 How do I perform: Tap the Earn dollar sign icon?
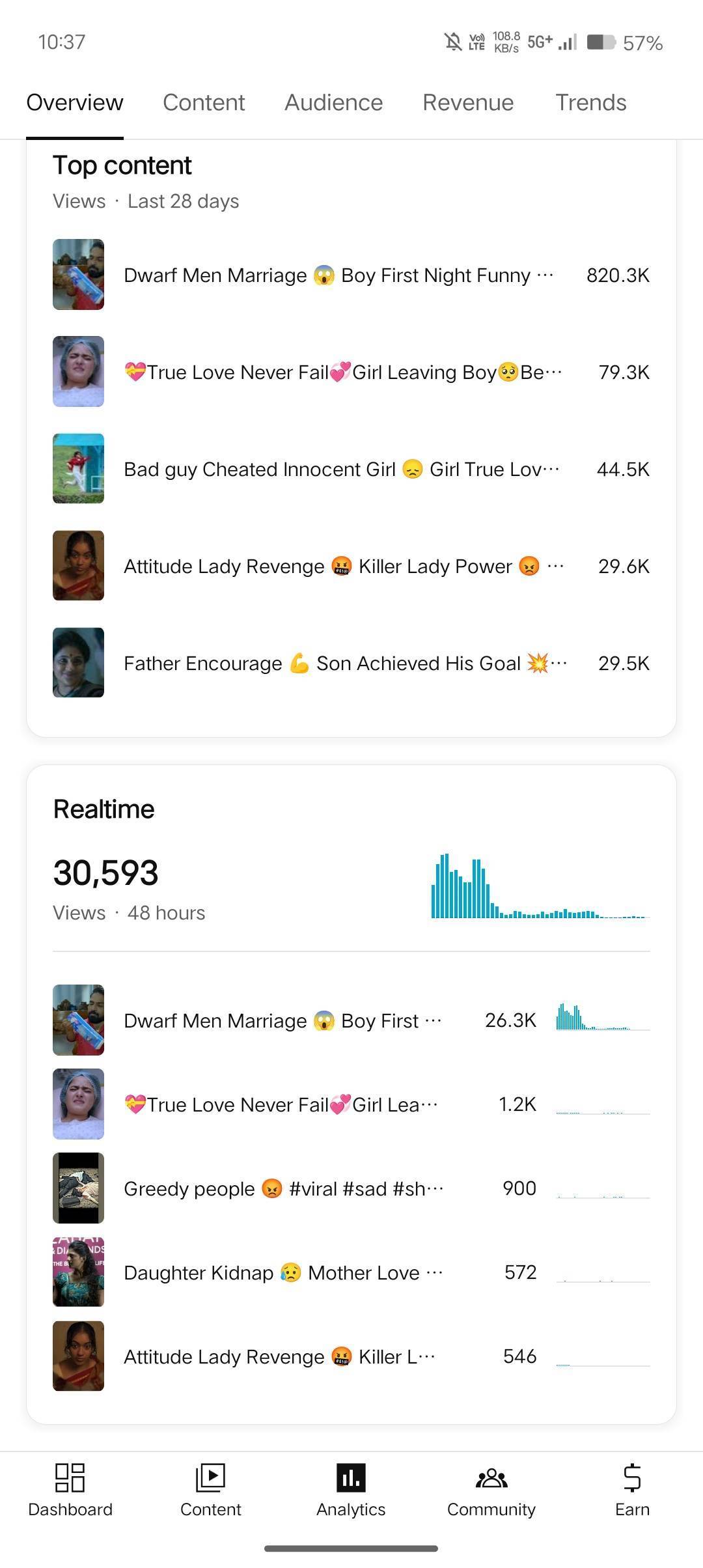[x=632, y=1477]
